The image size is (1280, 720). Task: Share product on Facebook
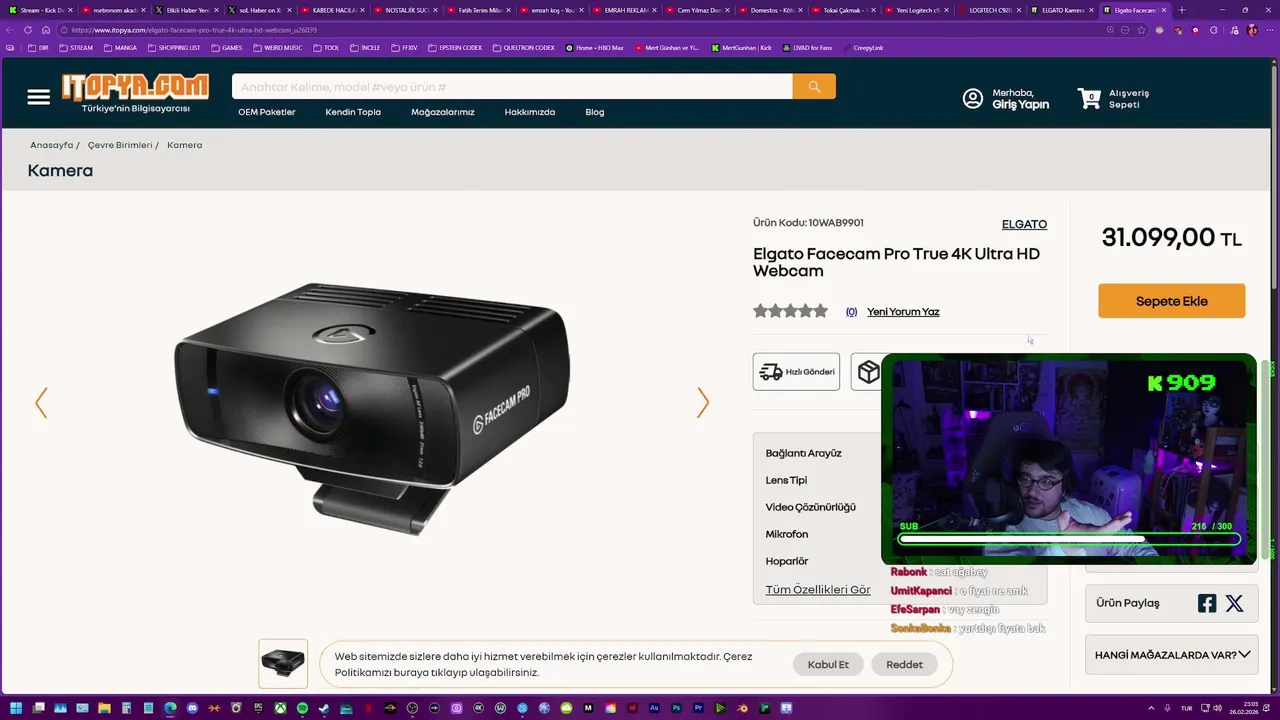[1207, 603]
